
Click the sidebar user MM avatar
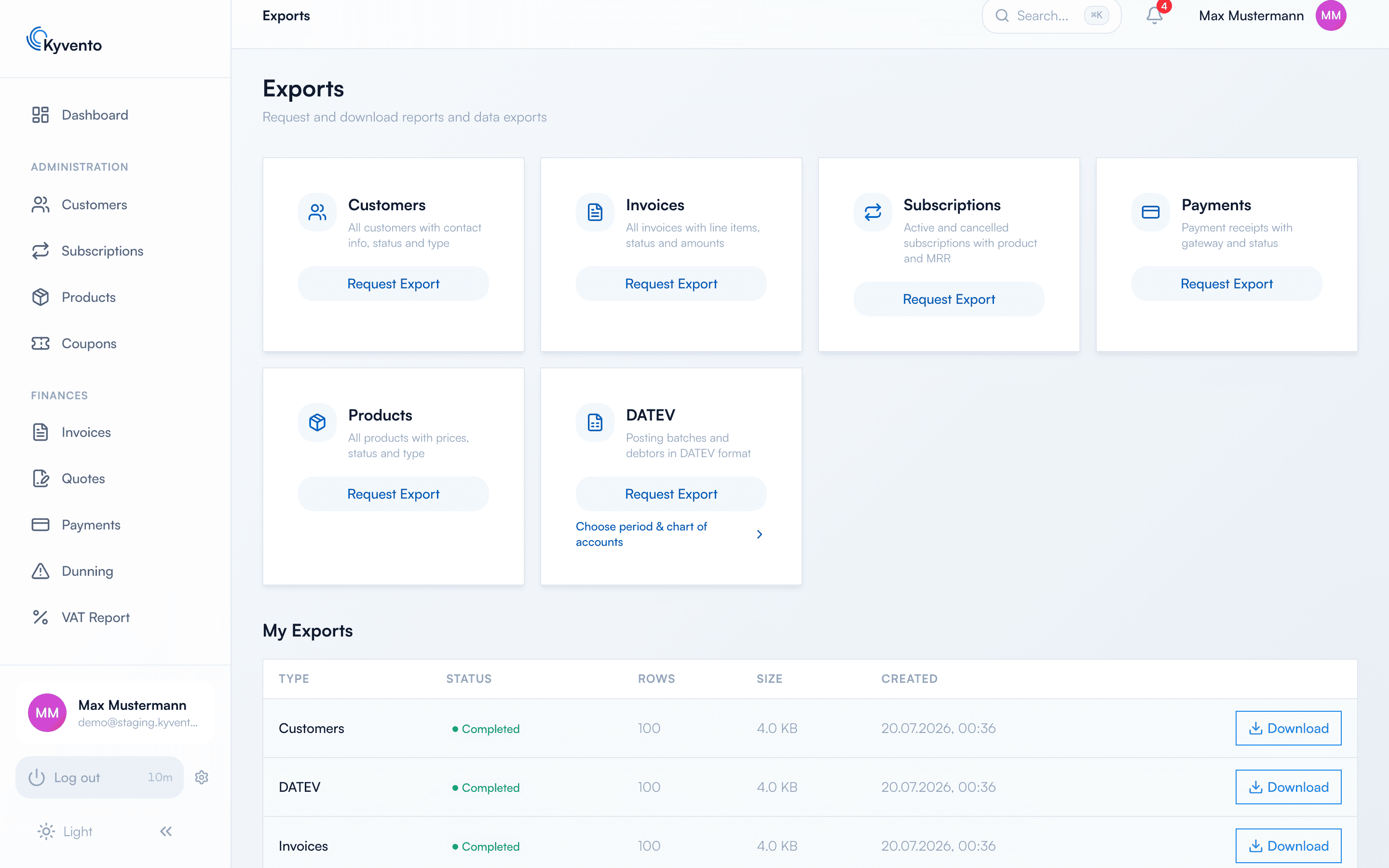click(x=47, y=713)
